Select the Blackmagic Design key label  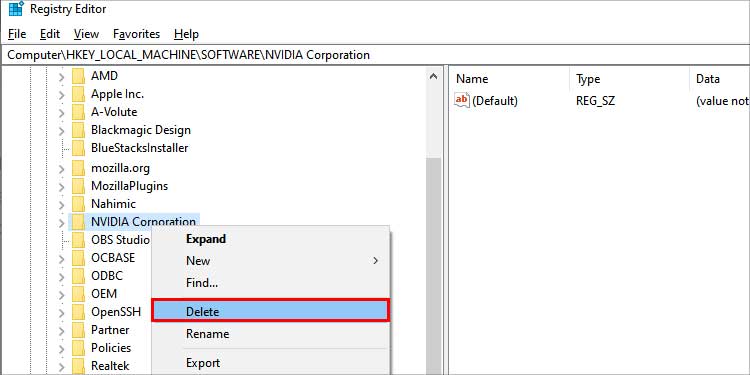[x=141, y=130]
